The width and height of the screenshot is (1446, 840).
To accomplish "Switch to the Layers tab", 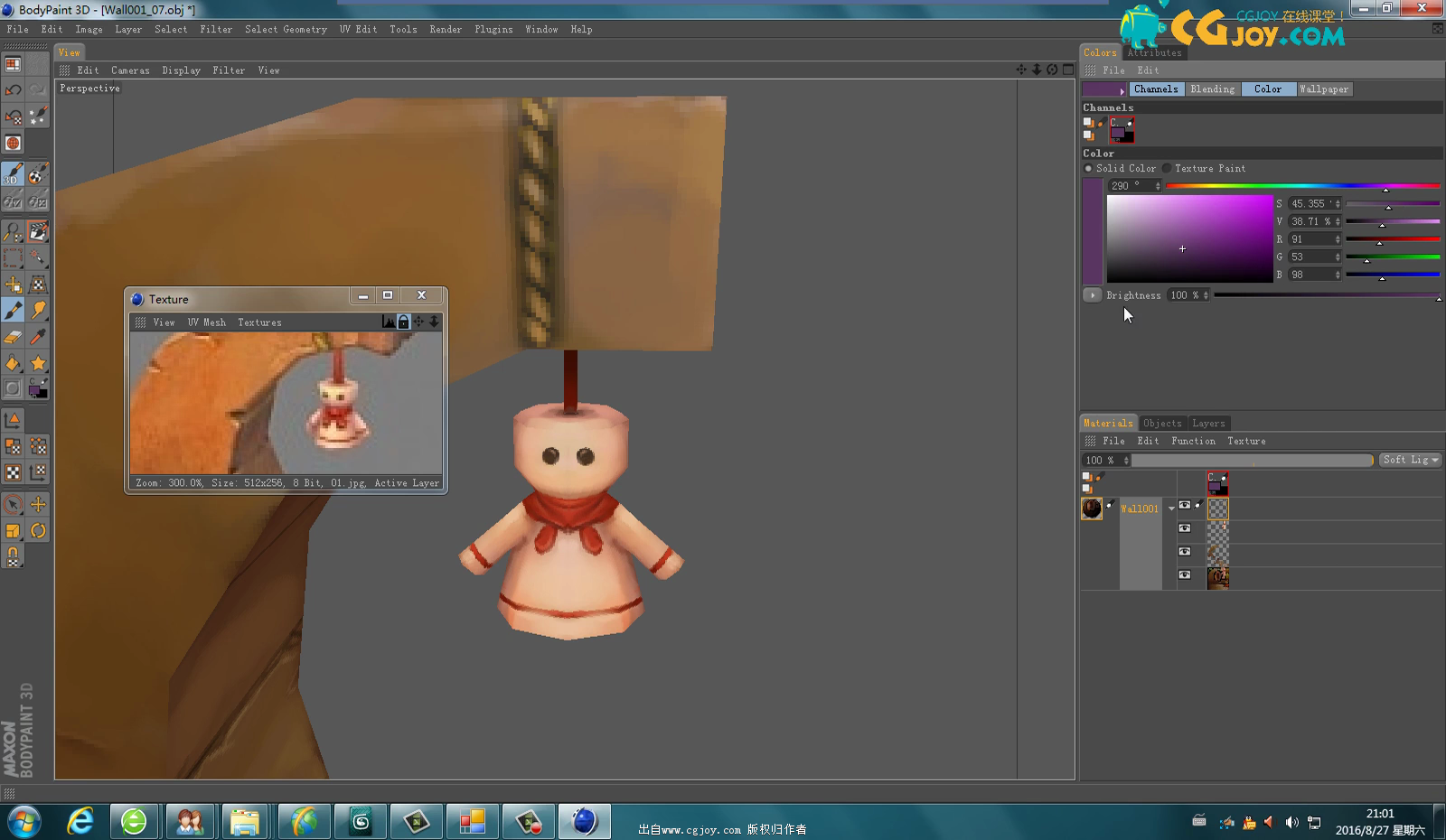I will [x=1208, y=423].
